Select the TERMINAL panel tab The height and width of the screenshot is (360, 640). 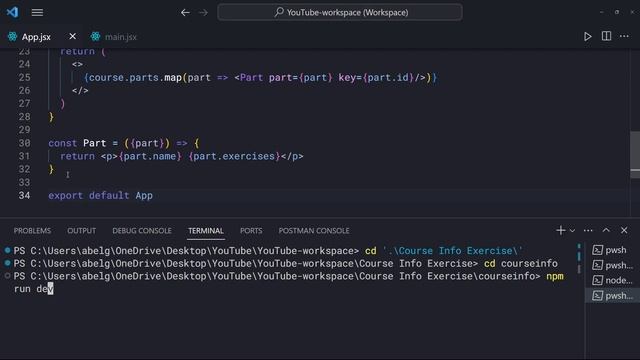pos(206,231)
